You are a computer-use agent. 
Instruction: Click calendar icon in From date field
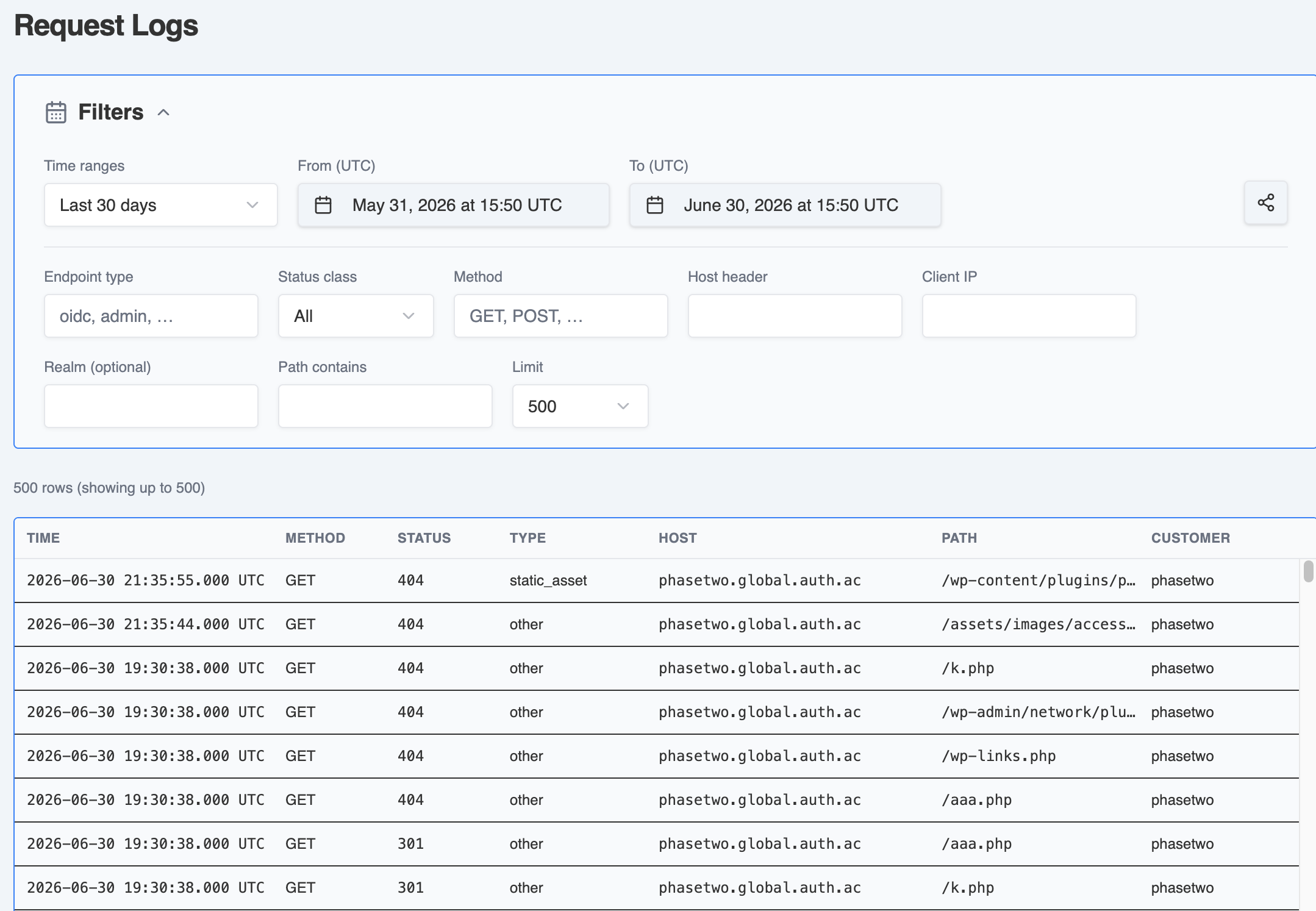(323, 205)
